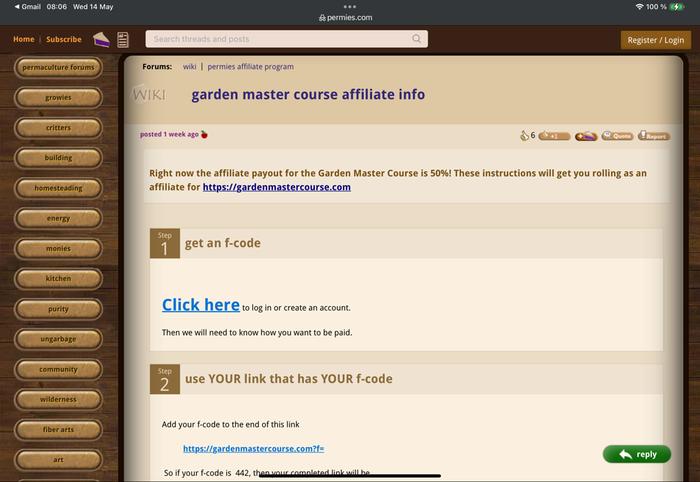This screenshot has height=482, width=700.
Task: Give the post a +1 thumbs up
Action: pyautogui.click(x=554, y=136)
